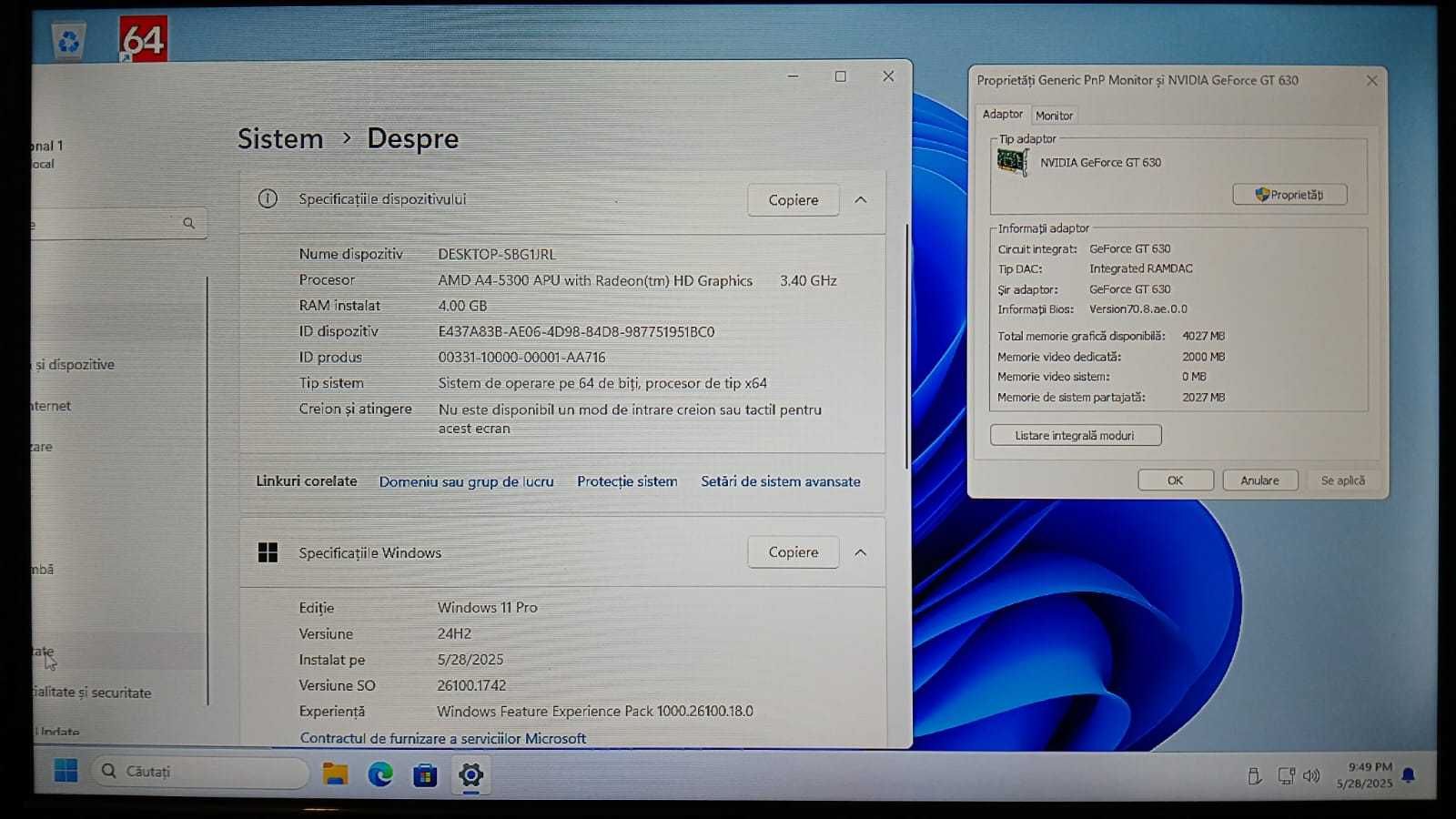The width and height of the screenshot is (1456, 819).
Task: Click the Settings sidebar search field
Action: (118, 223)
